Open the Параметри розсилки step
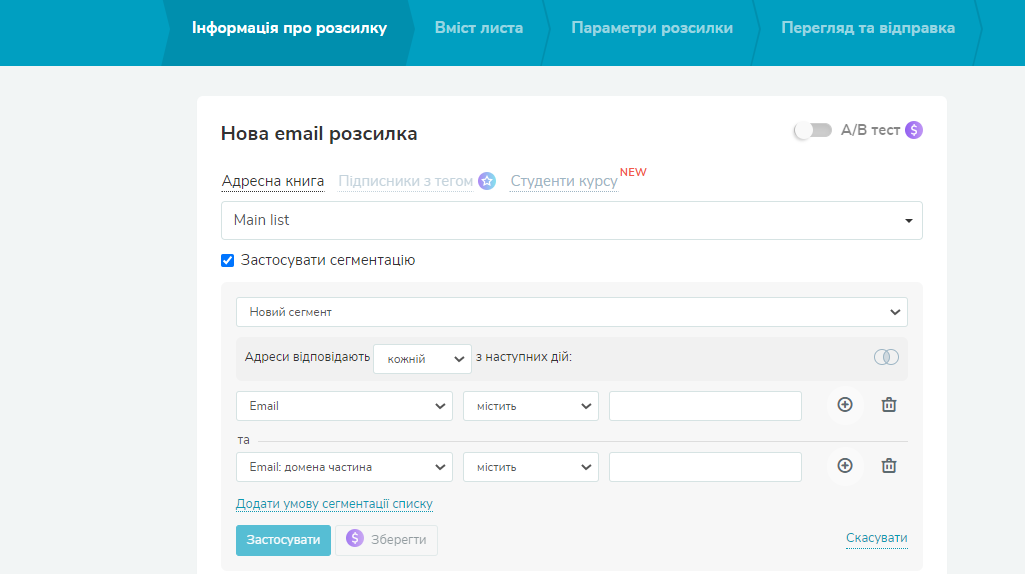1025x574 pixels. 651,28
